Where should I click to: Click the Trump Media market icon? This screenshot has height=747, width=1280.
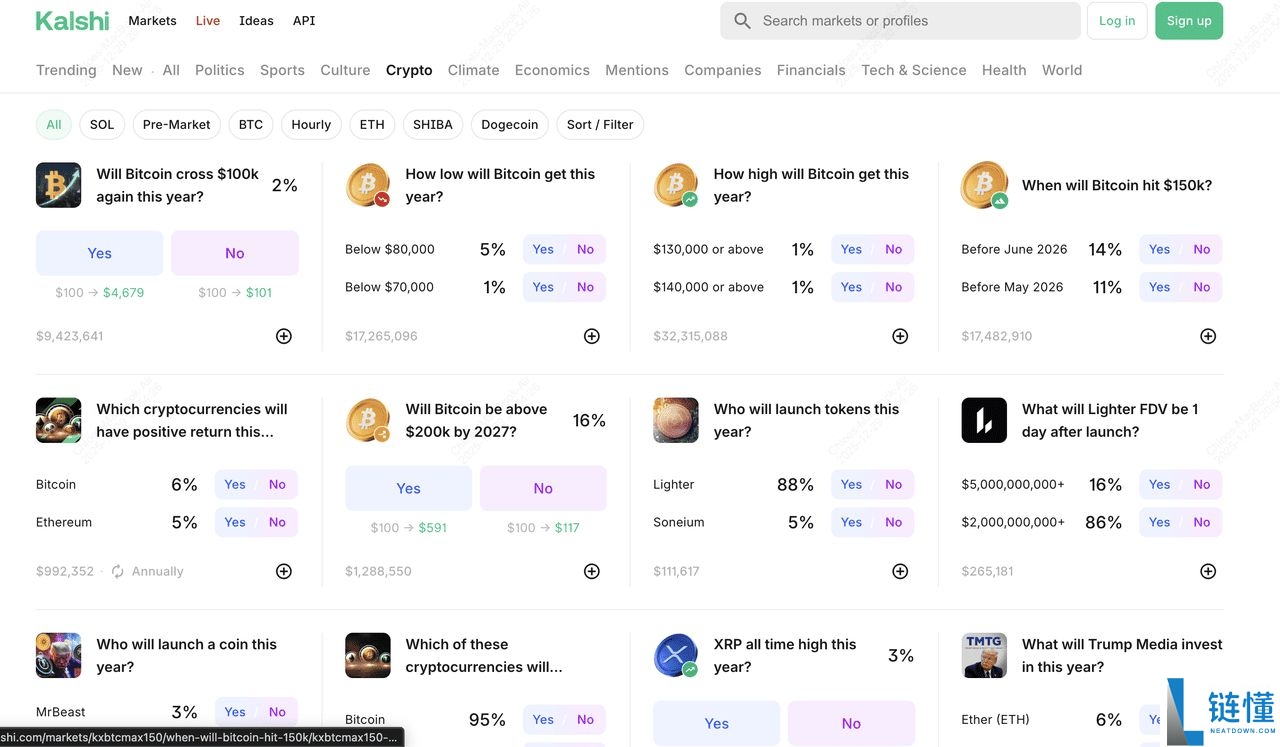pos(984,655)
